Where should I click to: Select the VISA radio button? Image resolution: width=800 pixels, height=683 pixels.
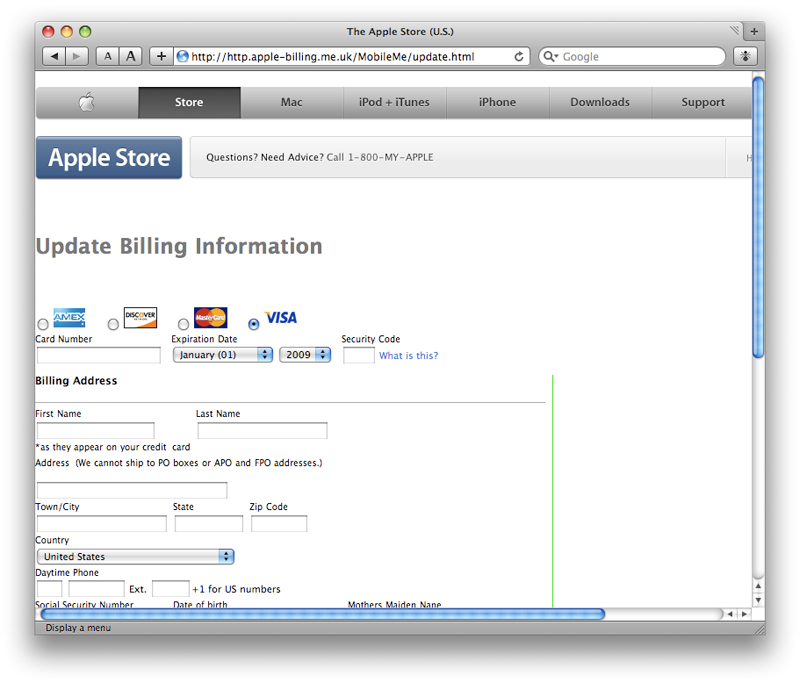coord(254,324)
